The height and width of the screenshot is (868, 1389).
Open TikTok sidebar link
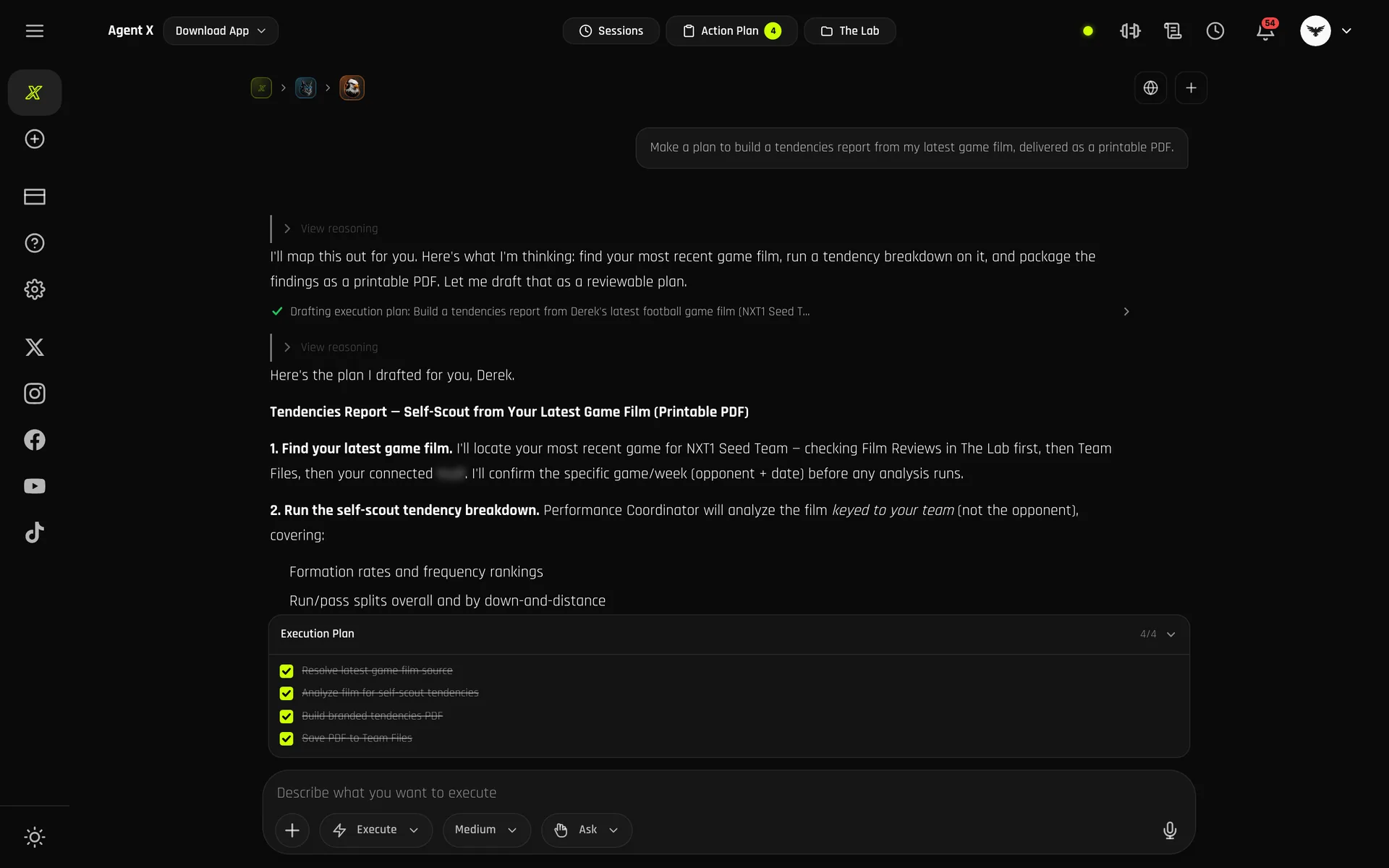tap(35, 532)
